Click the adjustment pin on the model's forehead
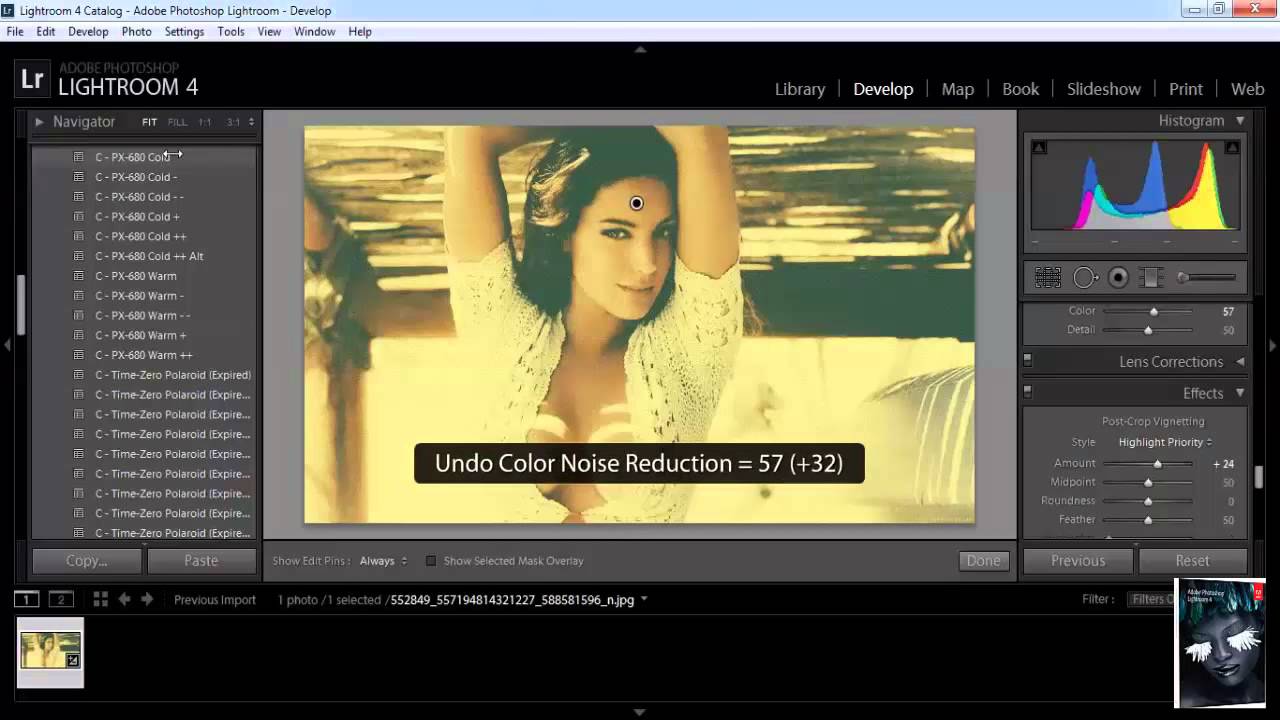 [x=637, y=203]
